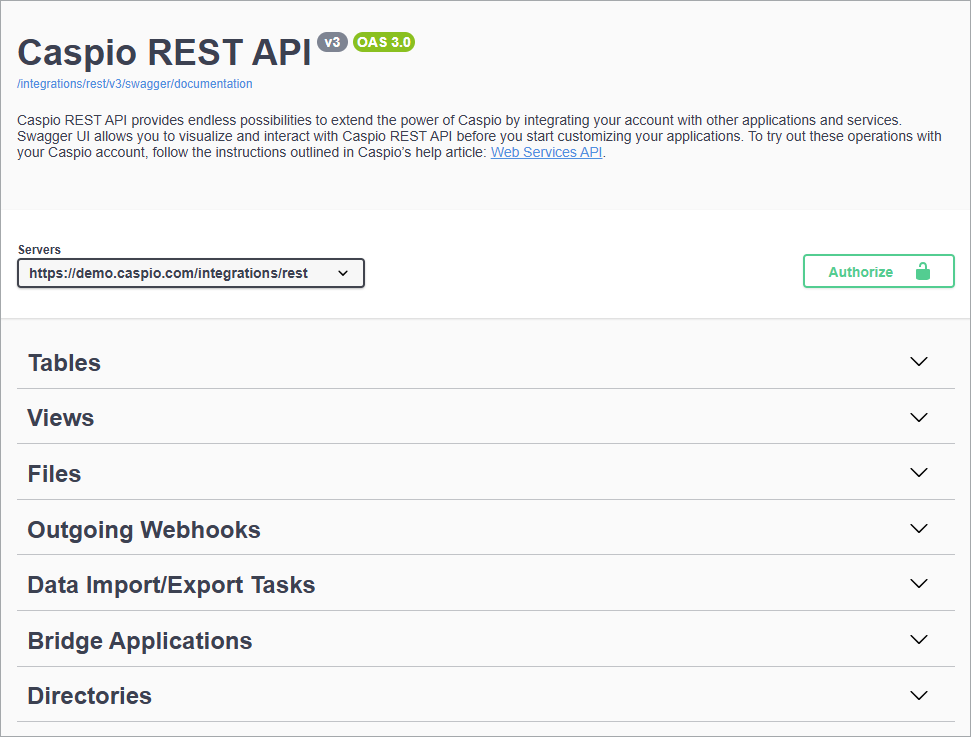Click the Bridge Applications heading
This screenshot has height=737, width=971.
[140, 641]
